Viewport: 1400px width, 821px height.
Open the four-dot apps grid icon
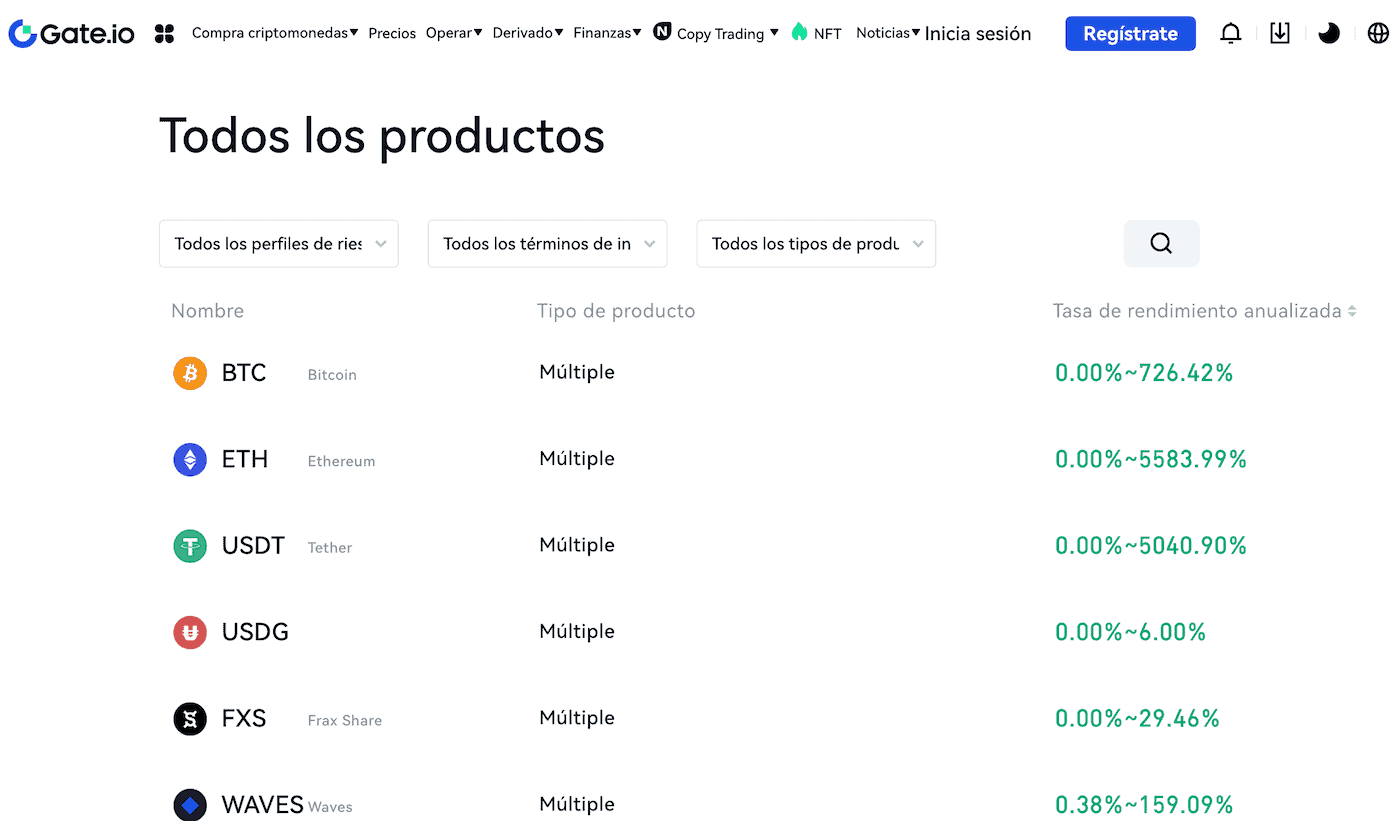pos(165,34)
